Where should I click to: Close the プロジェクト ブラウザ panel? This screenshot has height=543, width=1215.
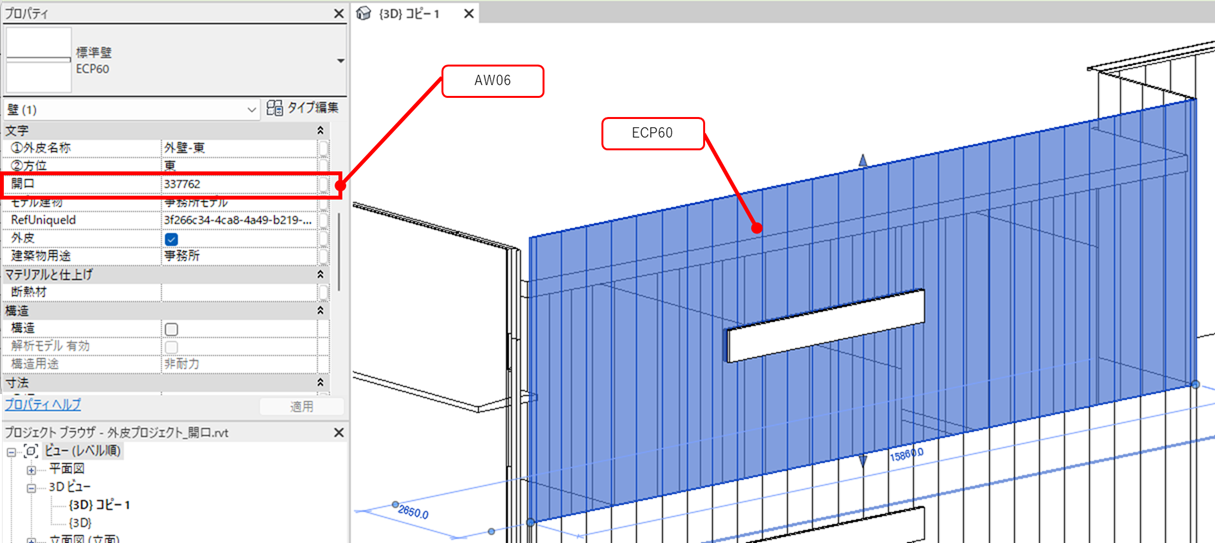[338, 432]
